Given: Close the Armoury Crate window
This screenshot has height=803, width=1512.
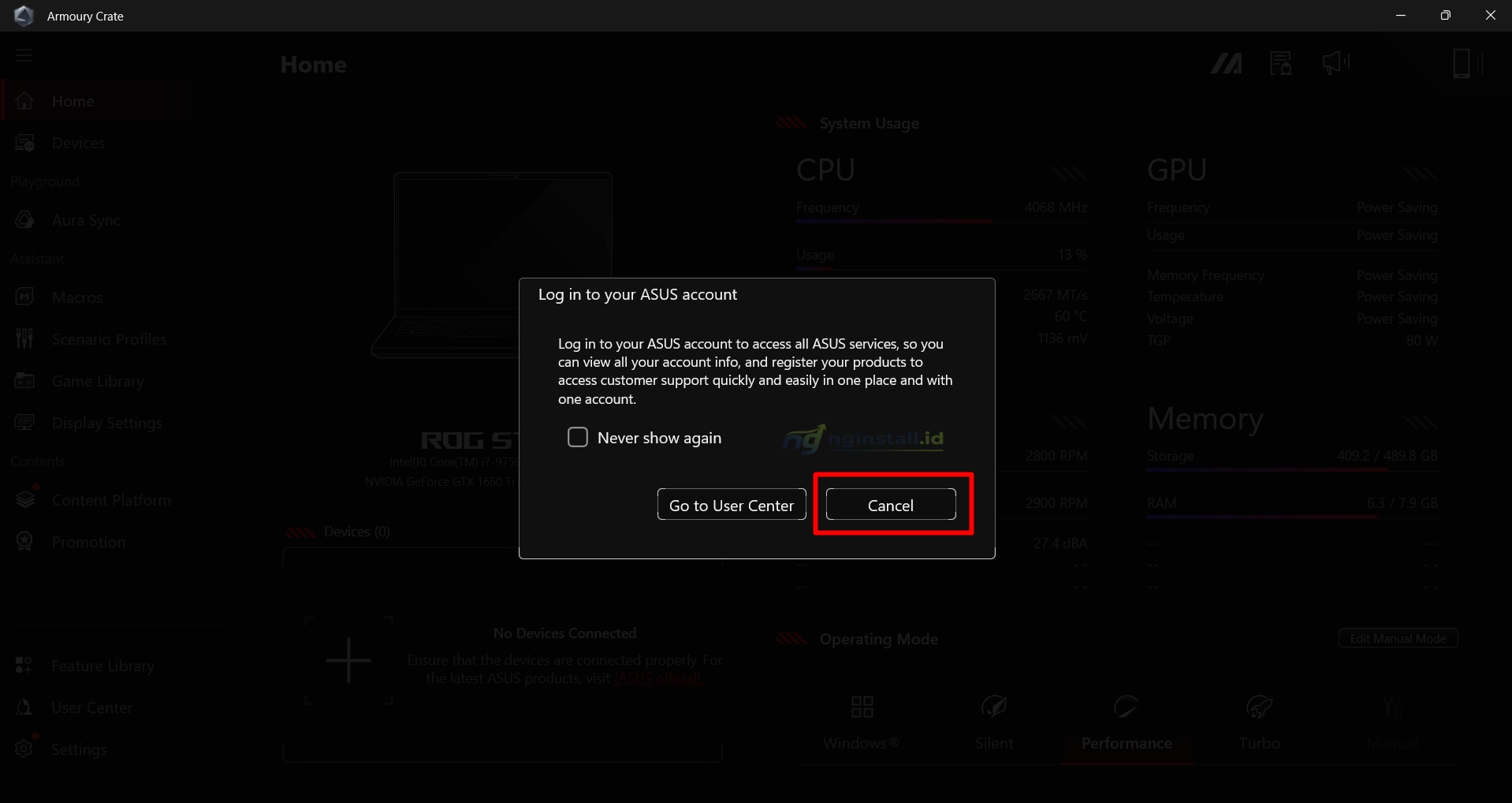Looking at the screenshot, I should pos(1490,16).
